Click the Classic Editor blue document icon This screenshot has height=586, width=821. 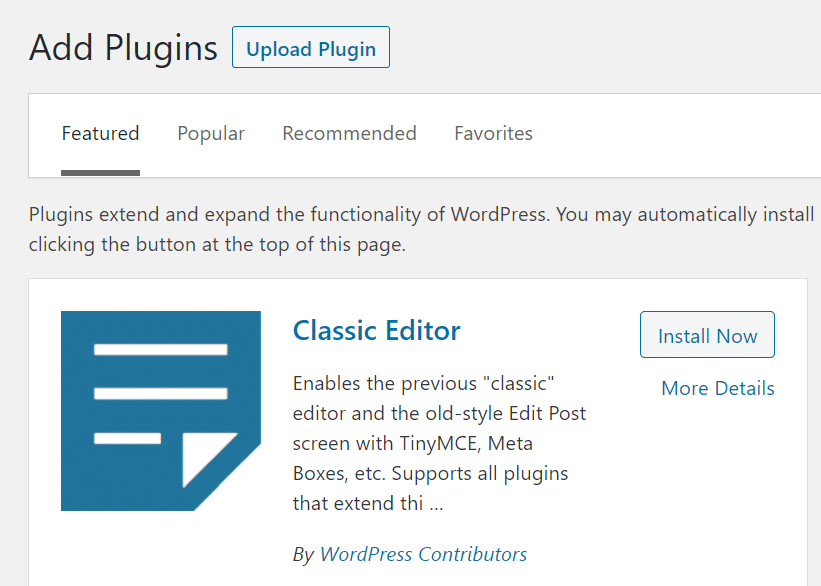[160, 410]
